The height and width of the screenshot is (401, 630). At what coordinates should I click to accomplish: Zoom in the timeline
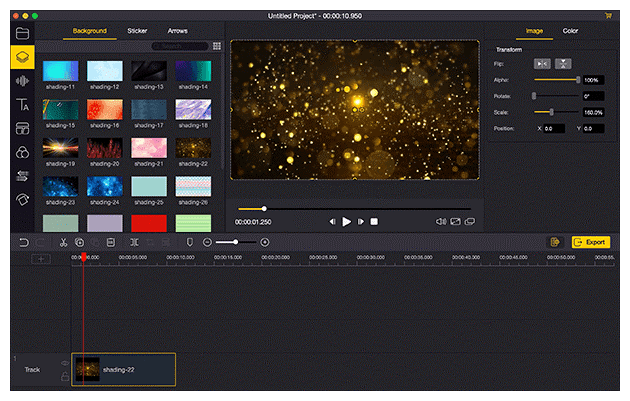[265, 242]
